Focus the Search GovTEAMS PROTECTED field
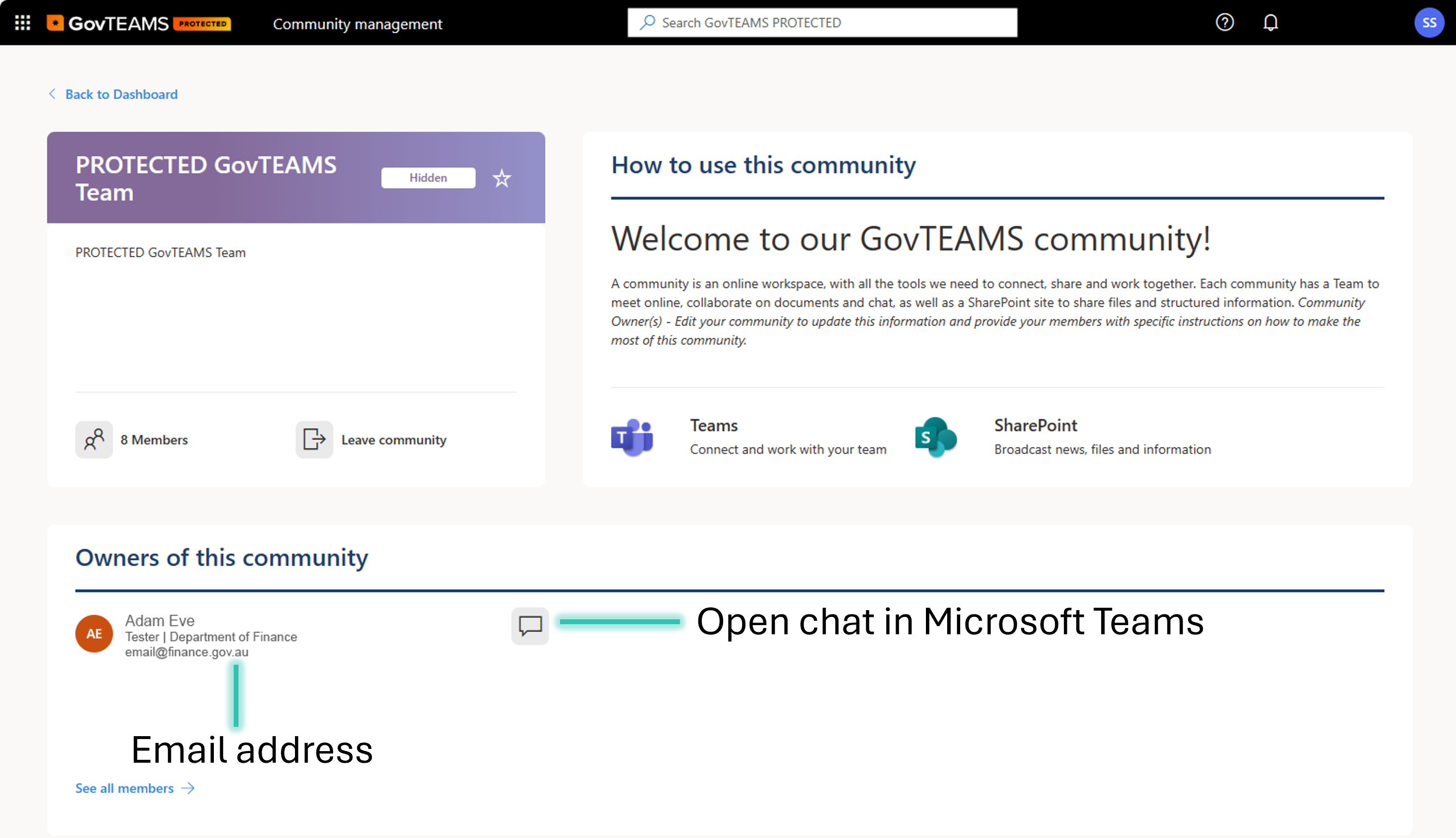 click(822, 22)
